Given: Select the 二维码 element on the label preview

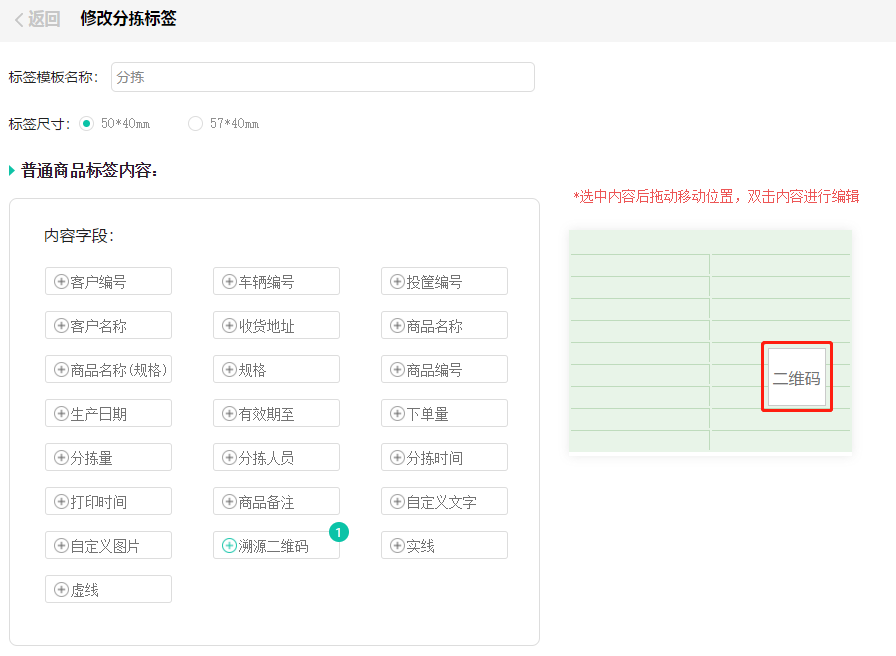Looking at the screenshot, I should [796, 377].
